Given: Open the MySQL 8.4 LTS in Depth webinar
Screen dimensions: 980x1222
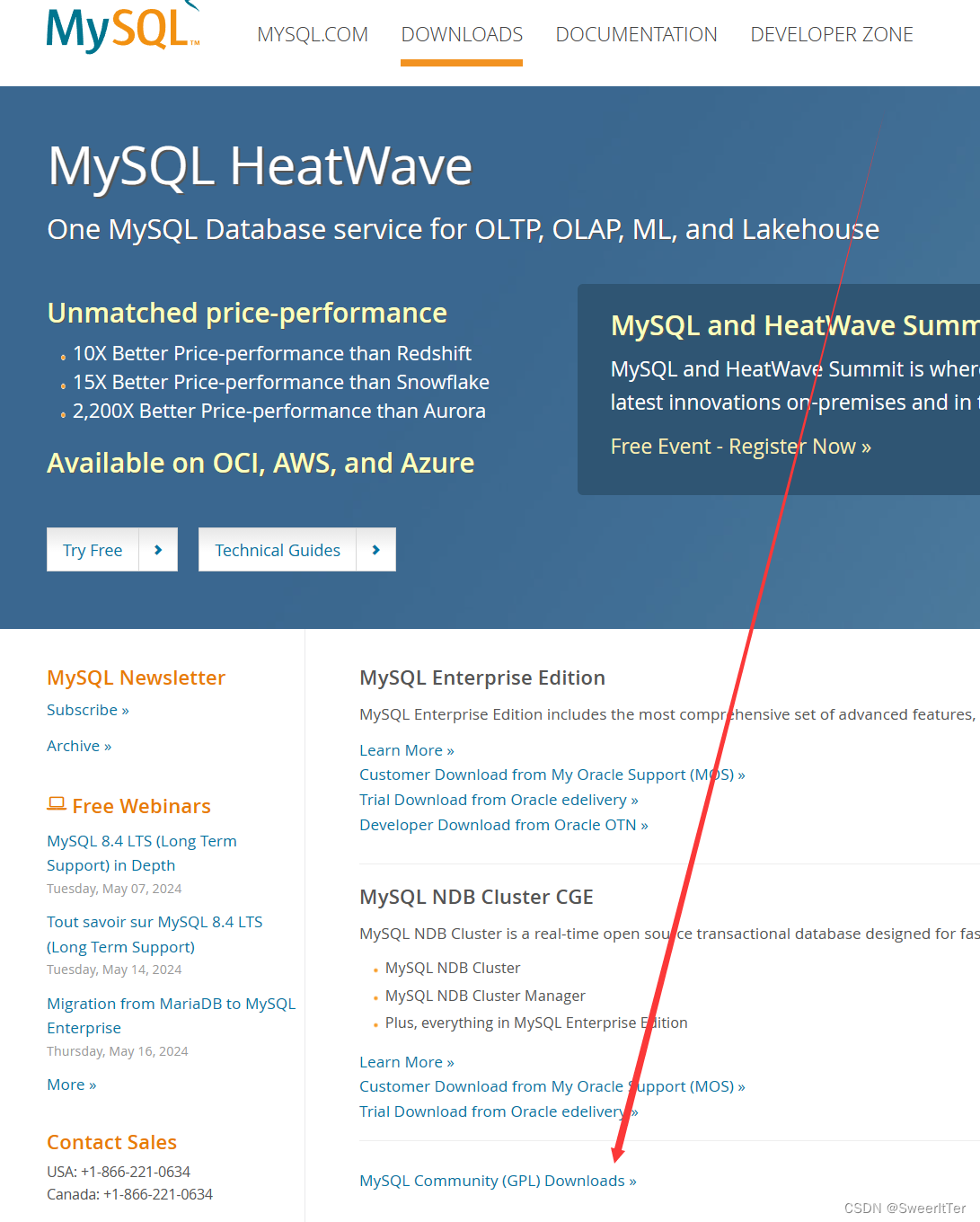Looking at the screenshot, I should click(142, 853).
